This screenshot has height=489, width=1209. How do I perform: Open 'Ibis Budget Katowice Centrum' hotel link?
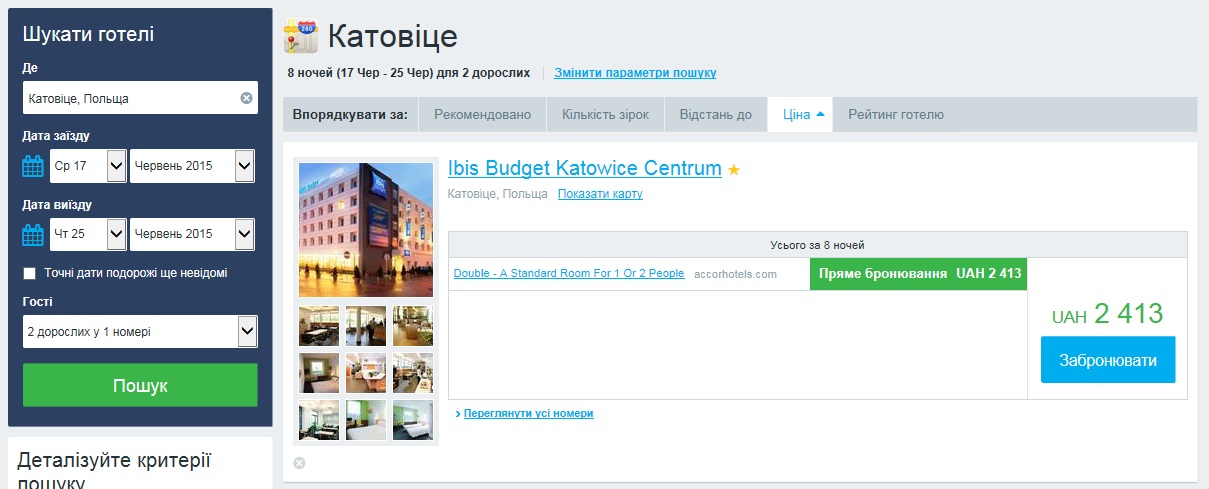pos(584,168)
